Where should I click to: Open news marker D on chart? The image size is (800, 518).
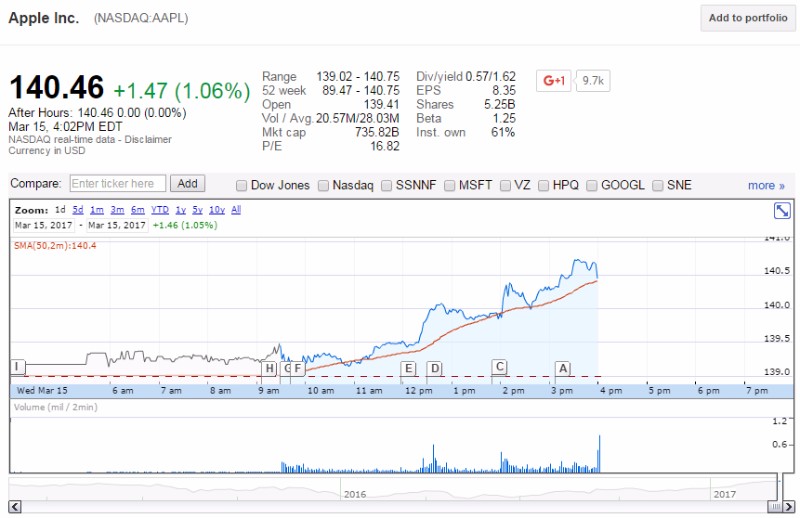[434, 368]
